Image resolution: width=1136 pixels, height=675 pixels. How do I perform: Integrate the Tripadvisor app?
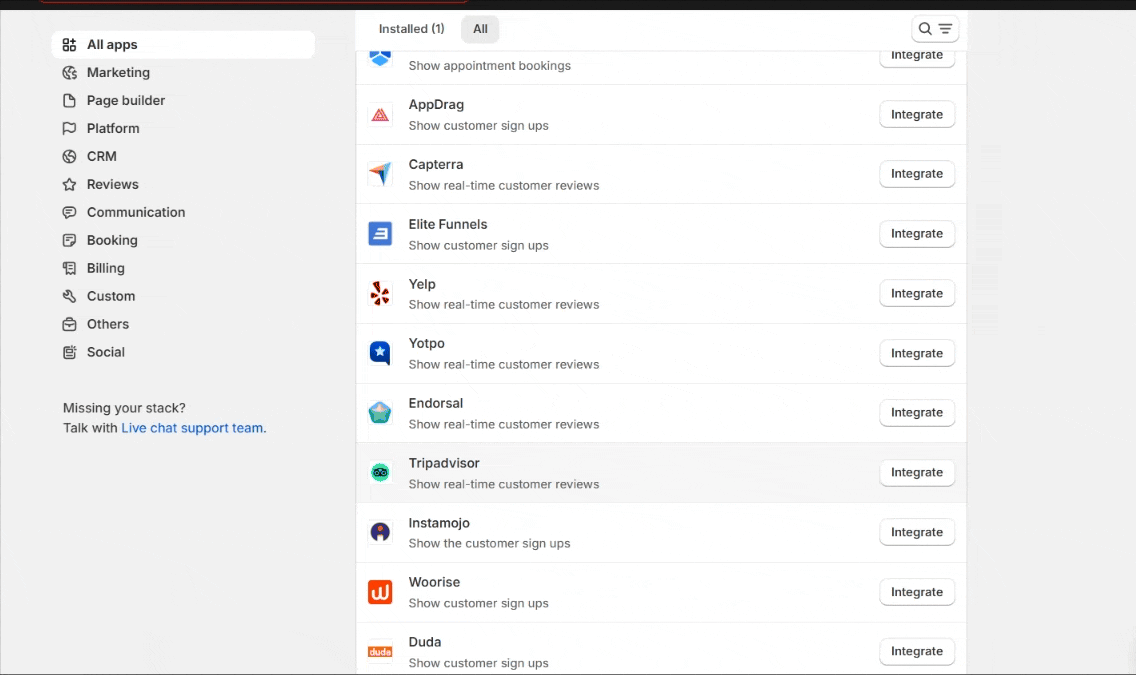917,473
